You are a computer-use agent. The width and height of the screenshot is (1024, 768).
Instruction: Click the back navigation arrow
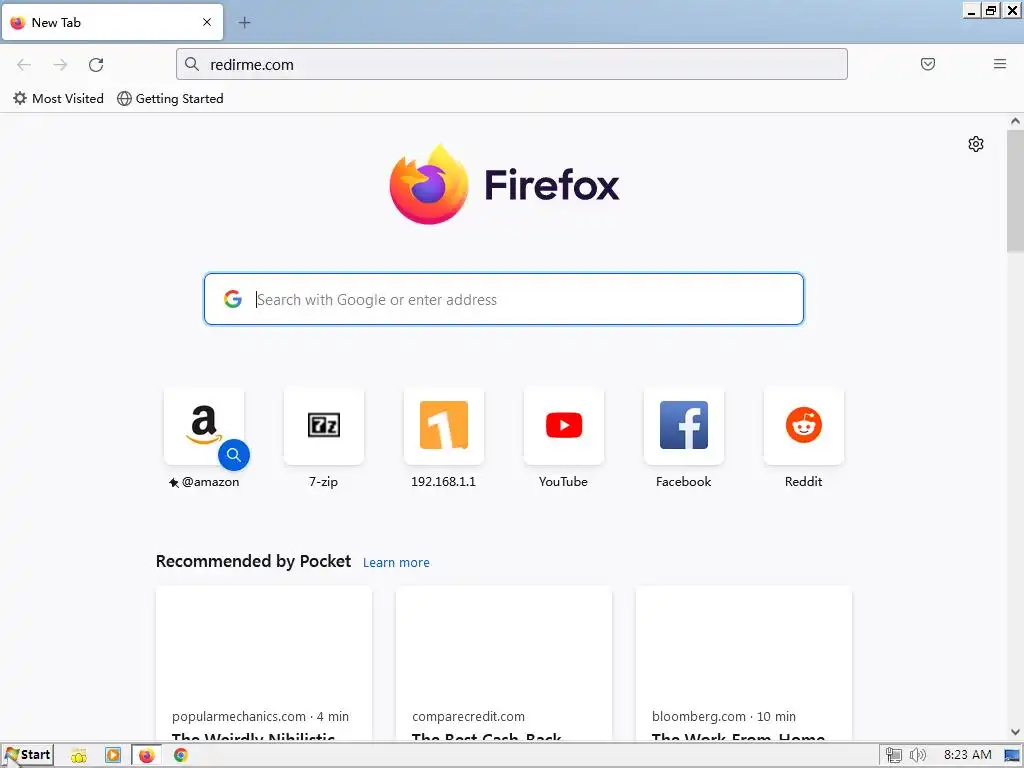click(24, 64)
